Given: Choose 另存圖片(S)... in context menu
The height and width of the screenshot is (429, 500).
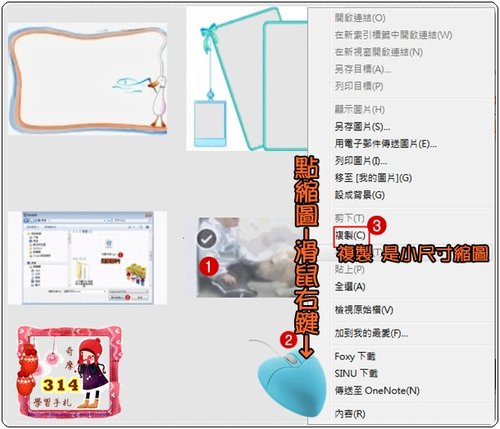Looking at the screenshot, I should [362, 127].
